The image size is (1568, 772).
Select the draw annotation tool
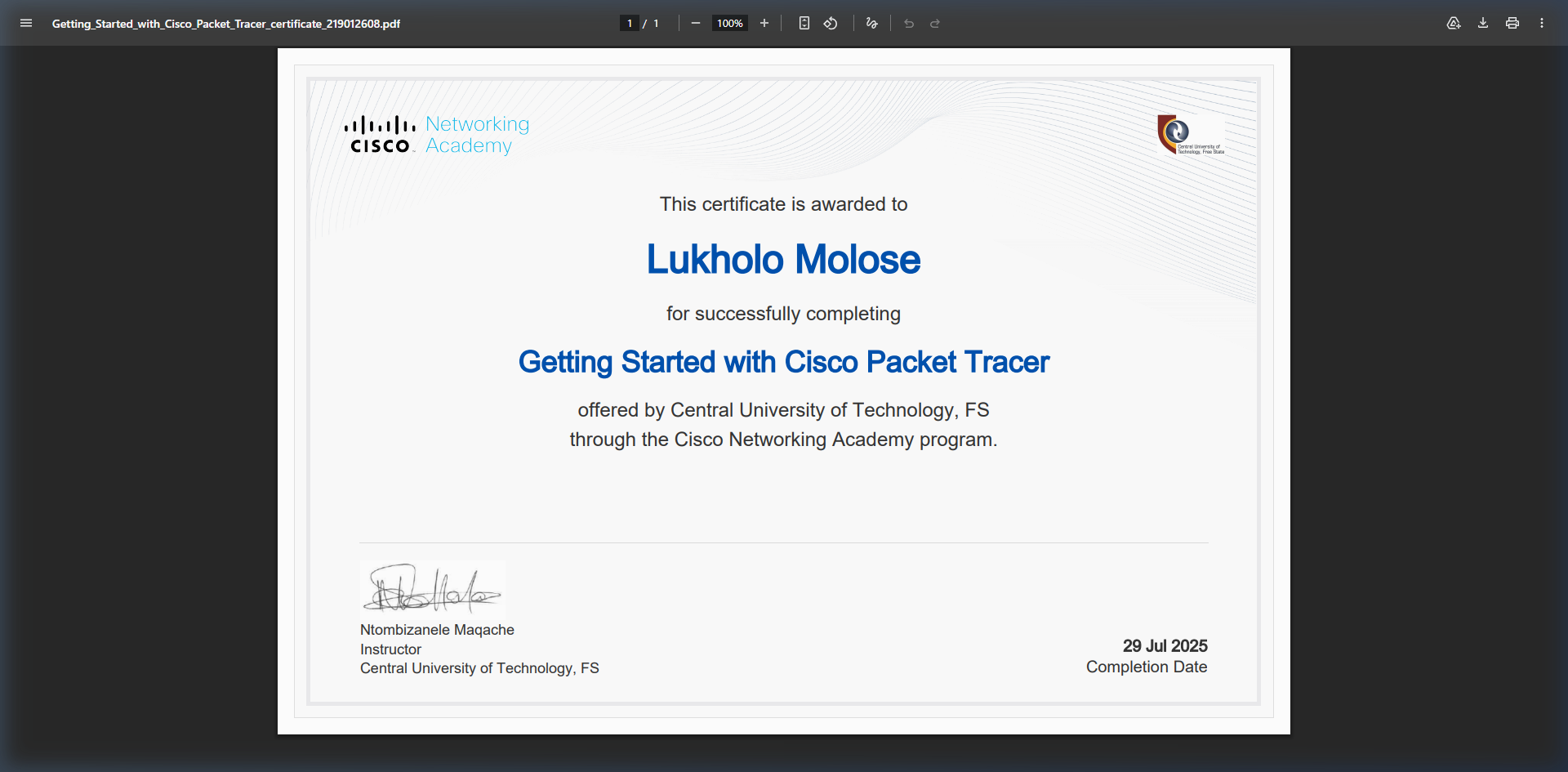click(x=872, y=23)
